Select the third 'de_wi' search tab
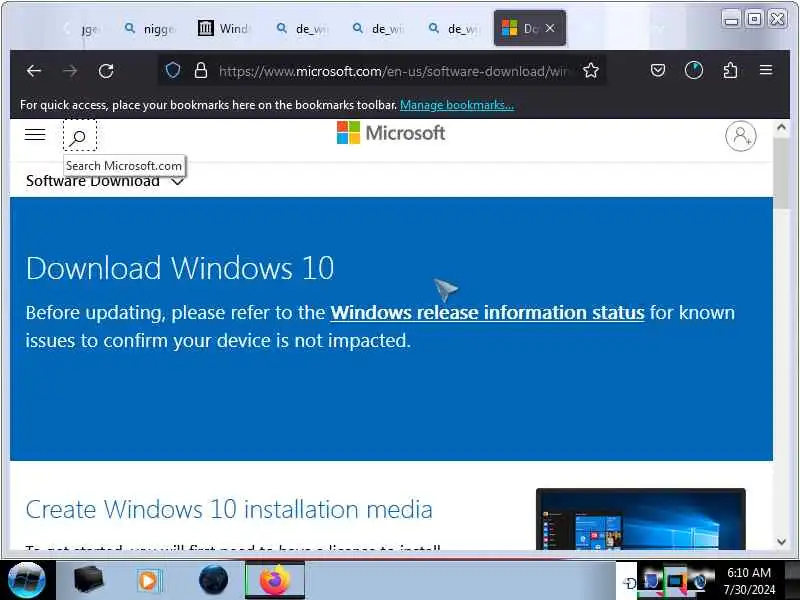800x600 pixels. pyautogui.click(x=455, y=29)
